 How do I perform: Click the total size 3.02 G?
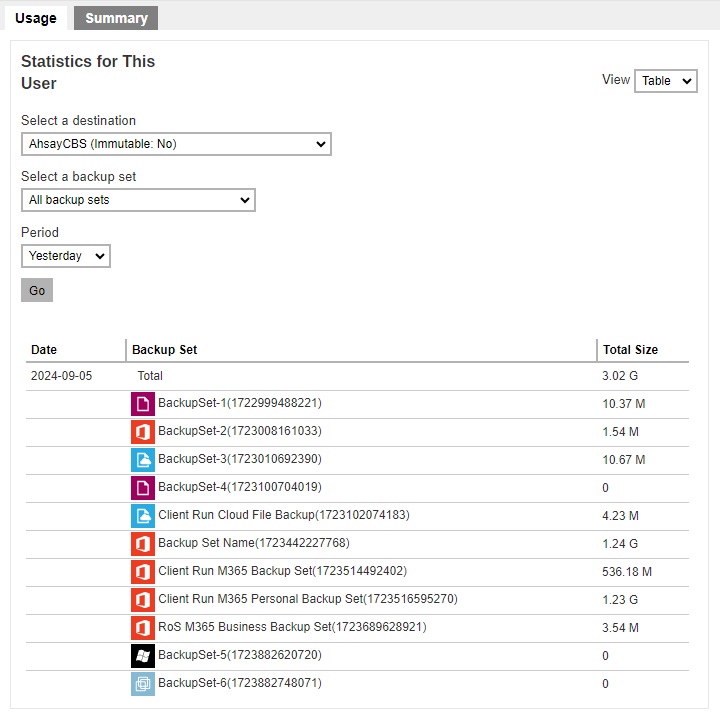click(x=620, y=376)
